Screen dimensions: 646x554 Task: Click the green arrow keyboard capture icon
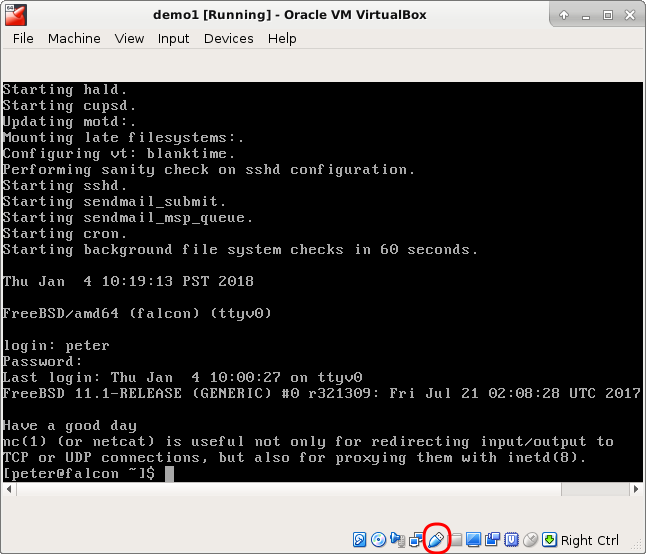pos(549,540)
